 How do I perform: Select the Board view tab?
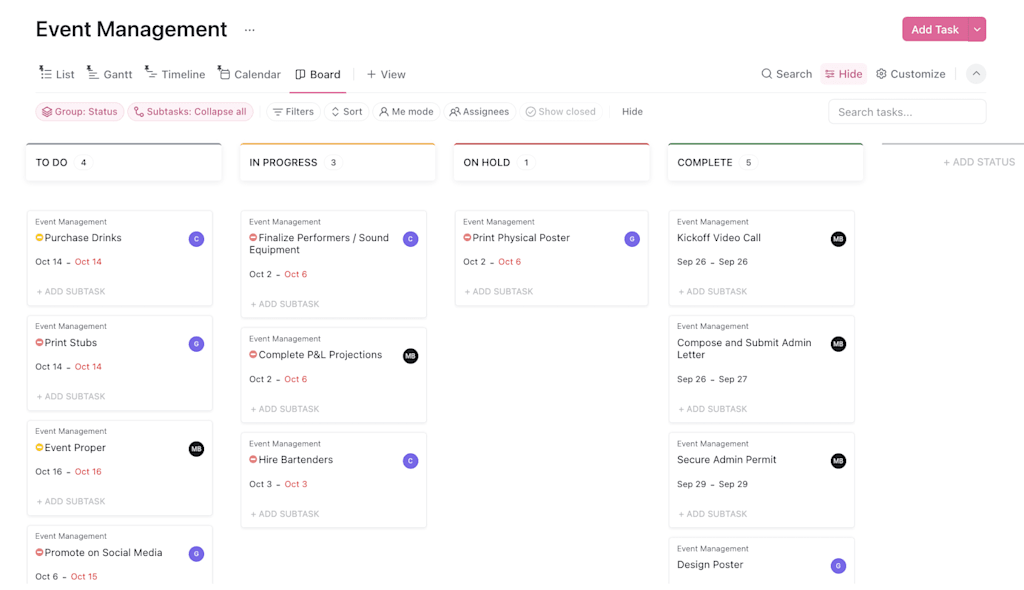pos(318,74)
